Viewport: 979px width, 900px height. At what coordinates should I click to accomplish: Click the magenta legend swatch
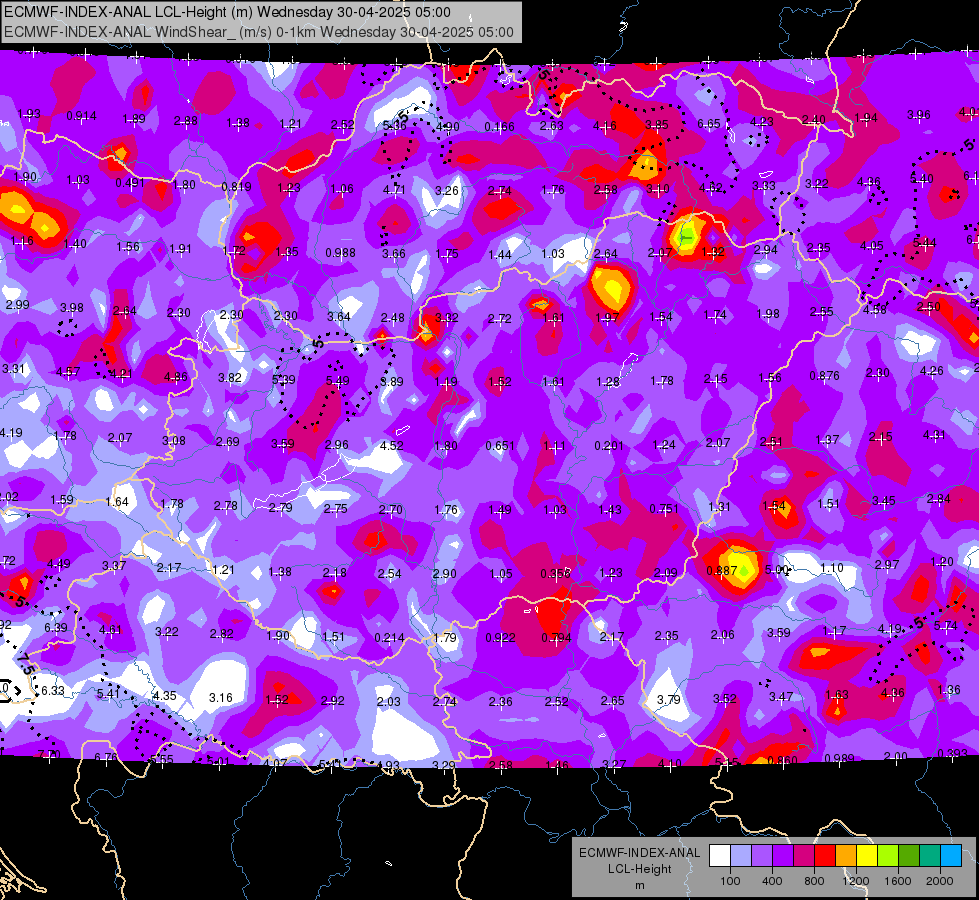(x=804, y=856)
